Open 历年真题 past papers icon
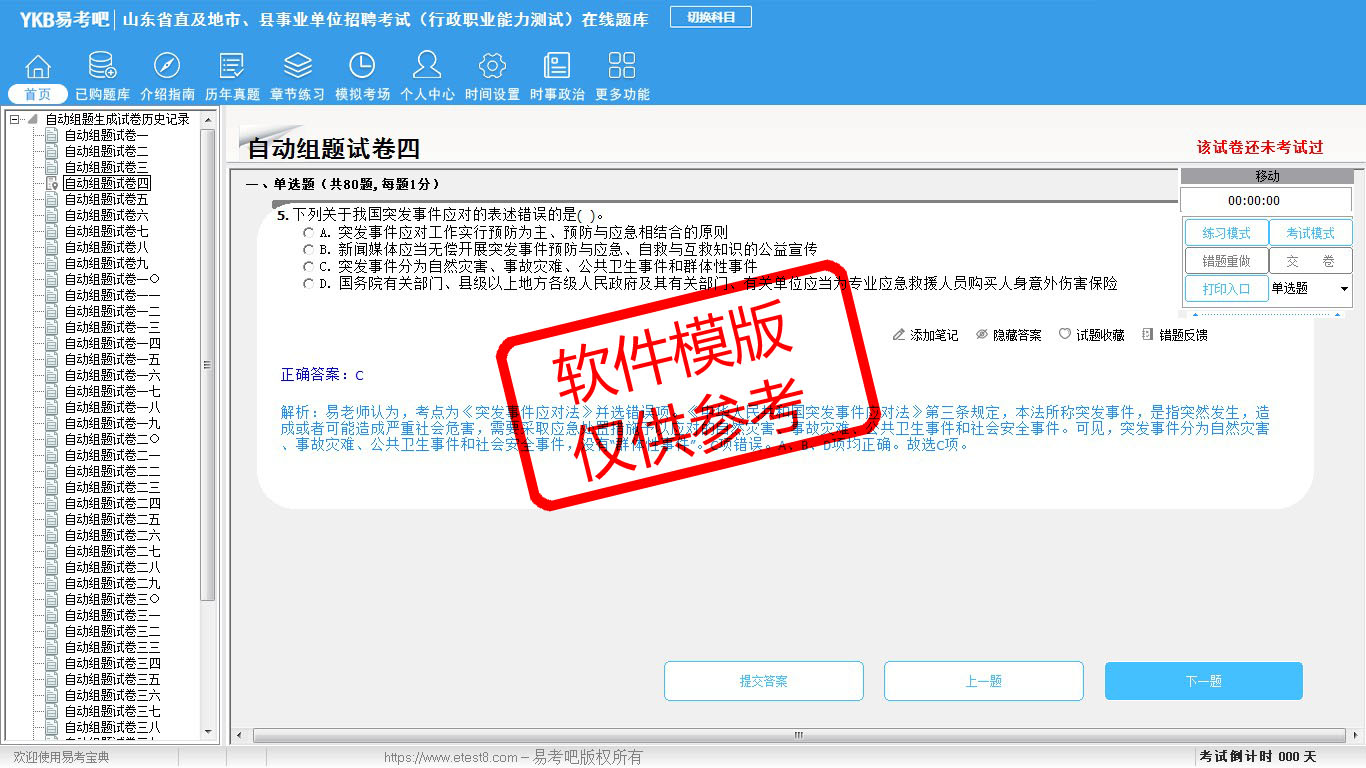1366x768 pixels. point(232,67)
